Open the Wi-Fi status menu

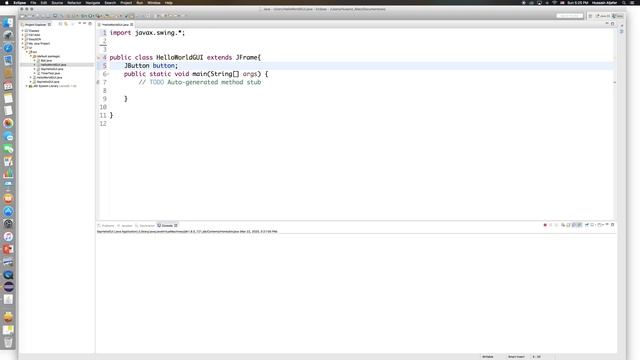coord(555,2)
